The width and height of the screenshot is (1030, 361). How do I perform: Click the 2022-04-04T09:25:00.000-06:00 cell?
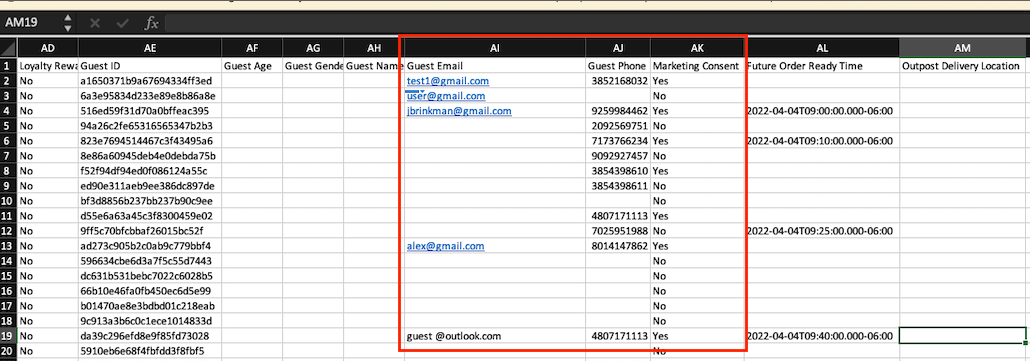point(822,231)
